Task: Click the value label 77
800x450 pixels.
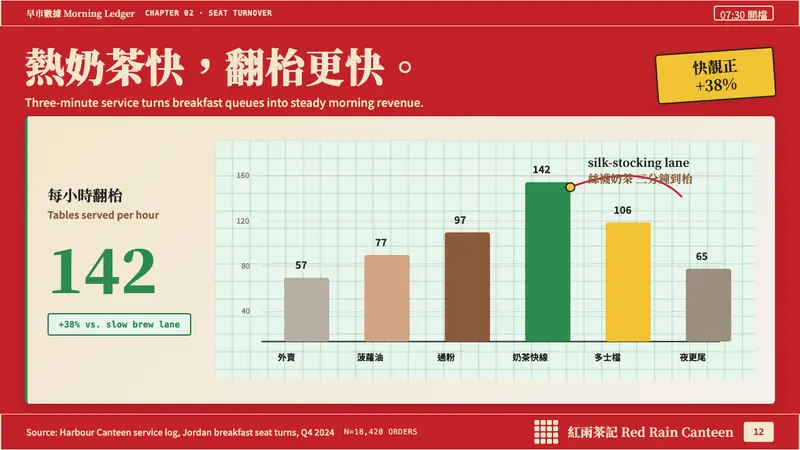Action: [381, 243]
